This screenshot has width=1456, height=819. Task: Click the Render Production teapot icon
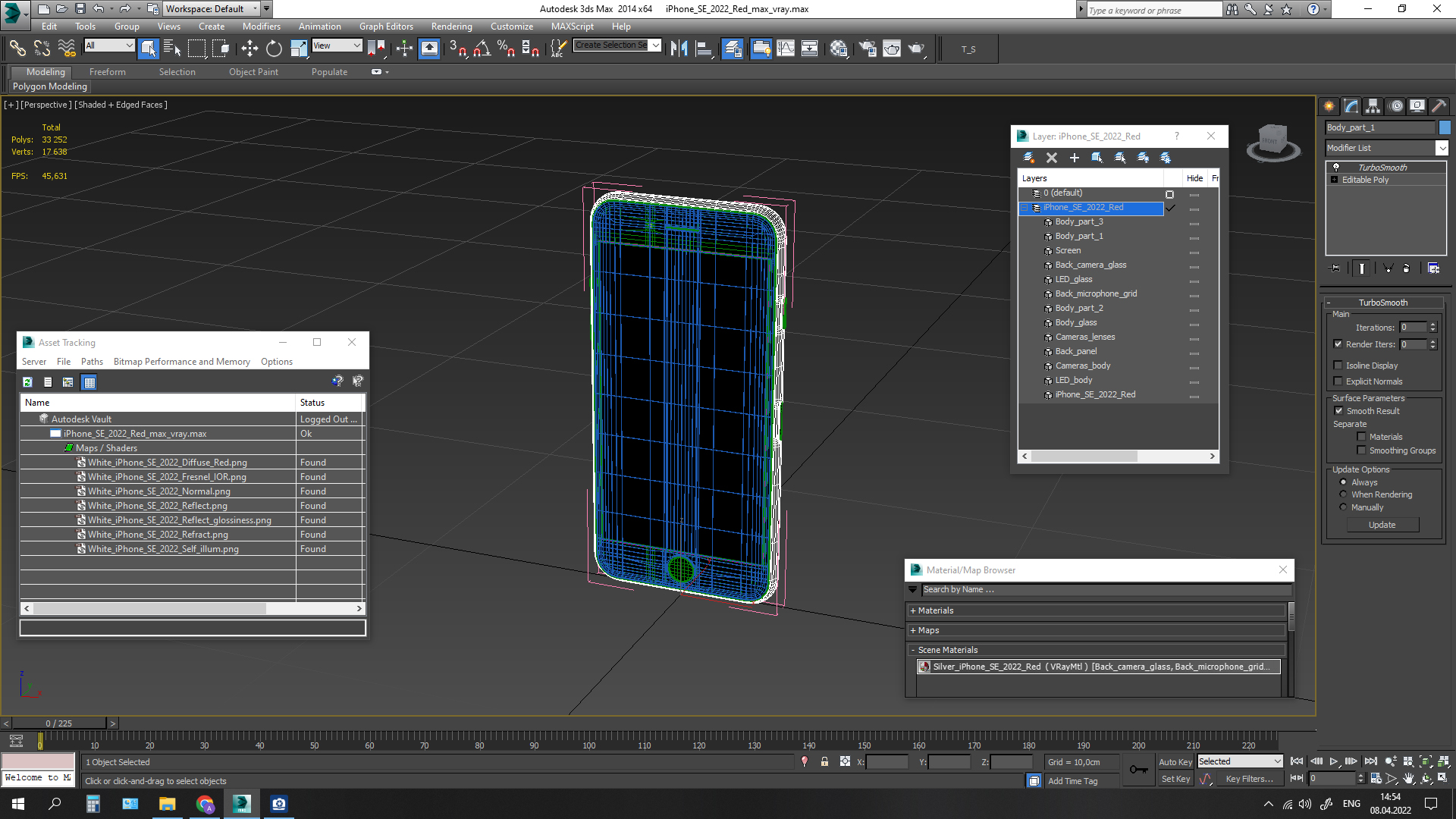coord(917,49)
